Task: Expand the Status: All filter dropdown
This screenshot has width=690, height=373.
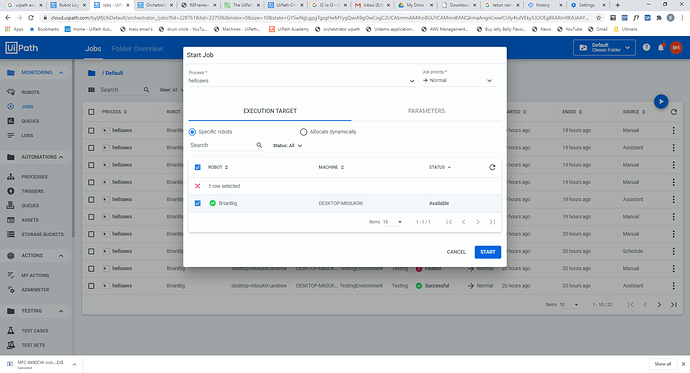Action: click(x=287, y=146)
